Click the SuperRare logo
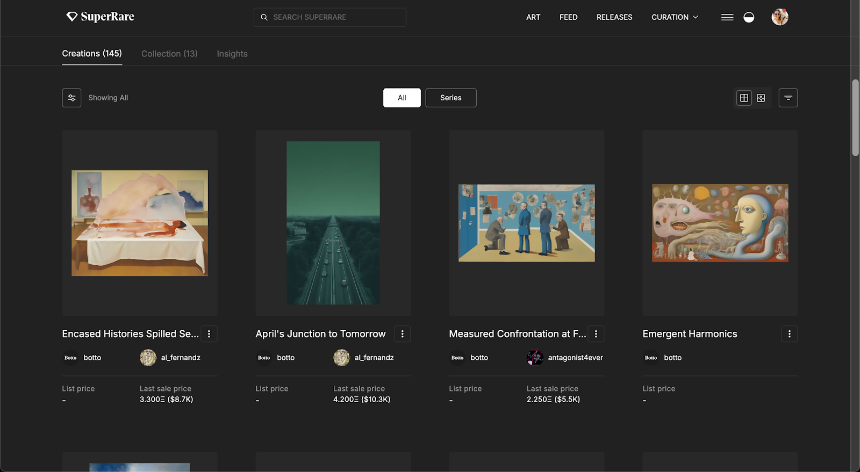Image resolution: width=860 pixels, height=472 pixels. coord(100,17)
